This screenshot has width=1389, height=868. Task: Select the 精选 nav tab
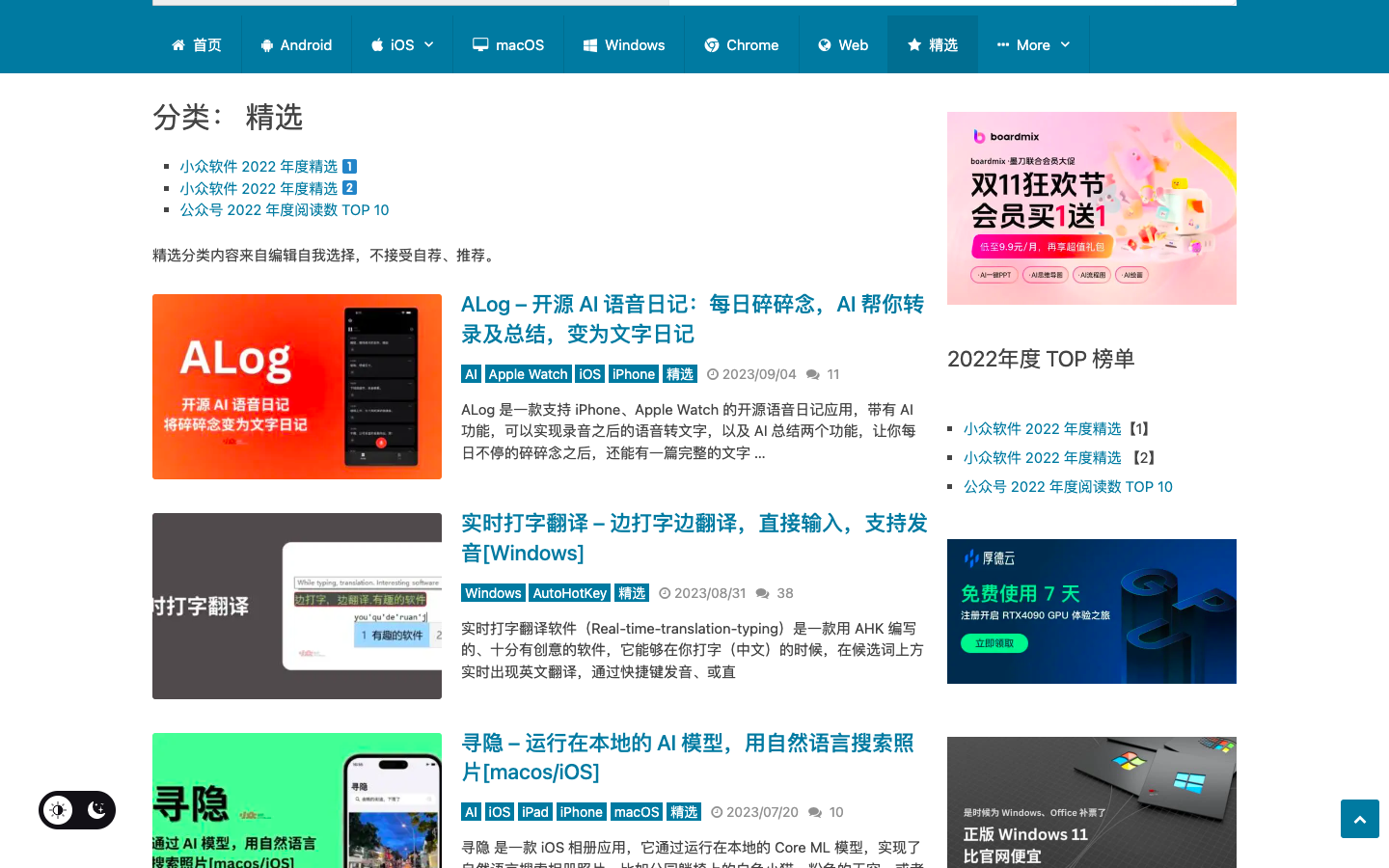coord(933,45)
